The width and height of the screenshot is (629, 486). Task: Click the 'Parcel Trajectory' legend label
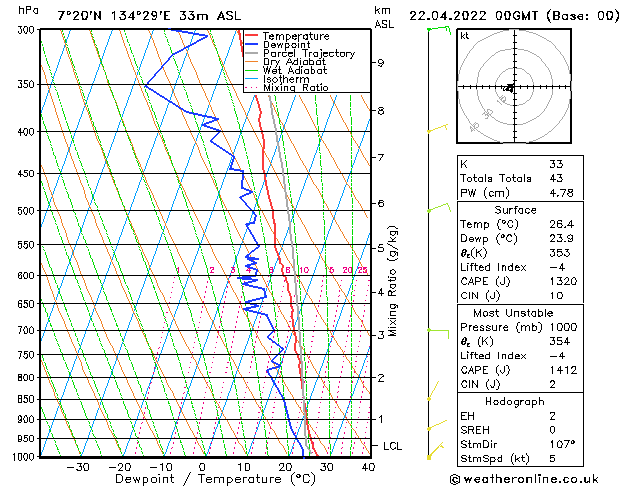[309, 53]
